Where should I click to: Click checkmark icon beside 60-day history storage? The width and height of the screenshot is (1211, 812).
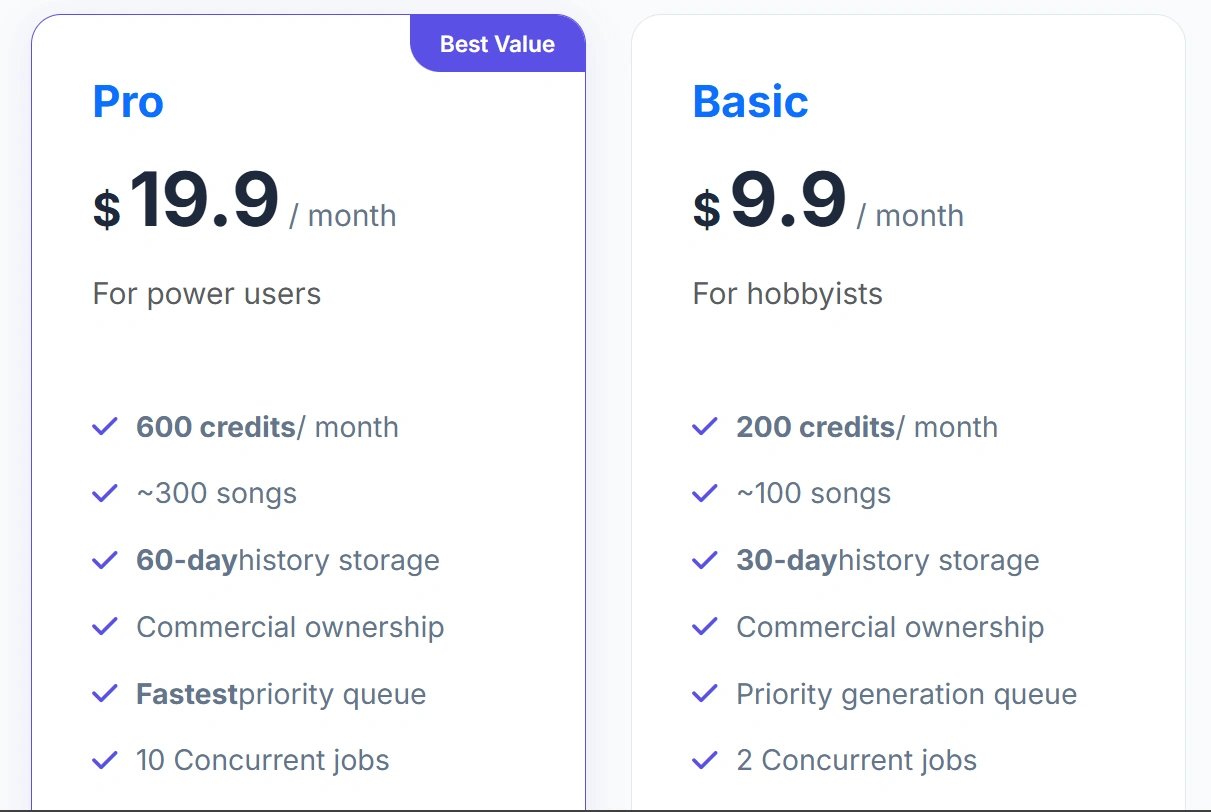pos(105,561)
